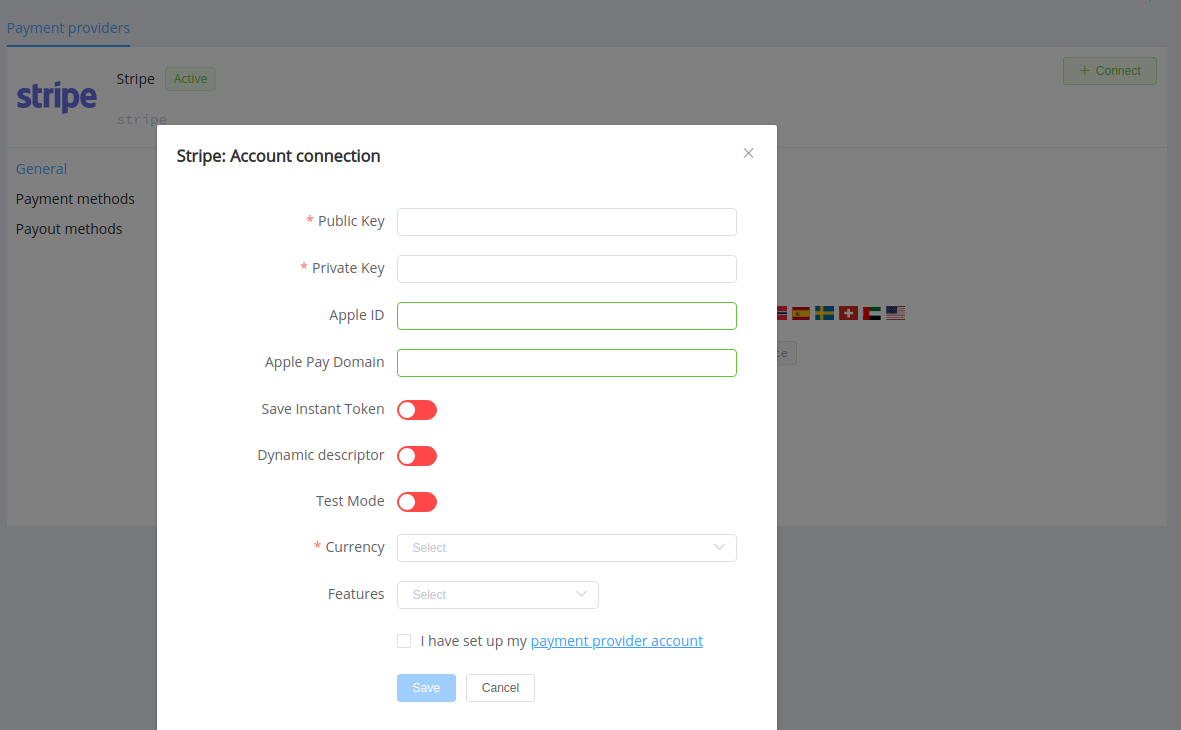Click the United States flag icon
The image size is (1181, 730).
[896, 313]
